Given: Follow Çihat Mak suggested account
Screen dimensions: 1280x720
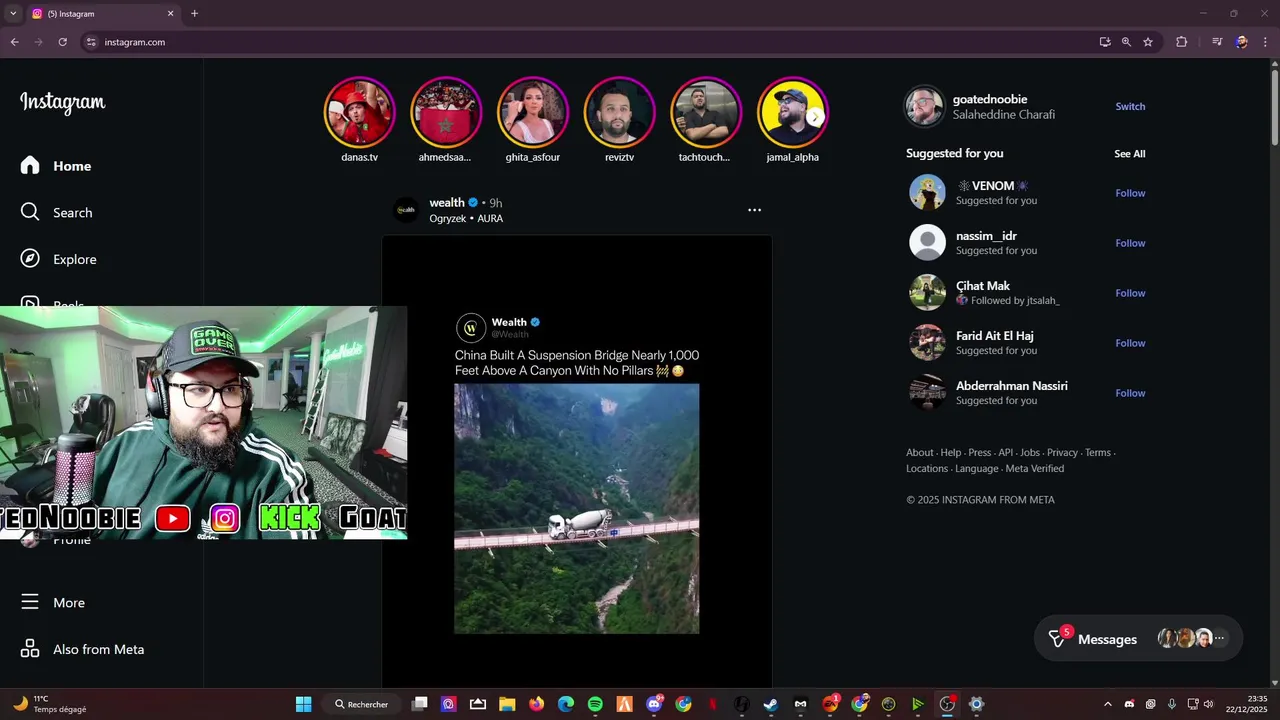Looking at the screenshot, I should (1130, 293).
